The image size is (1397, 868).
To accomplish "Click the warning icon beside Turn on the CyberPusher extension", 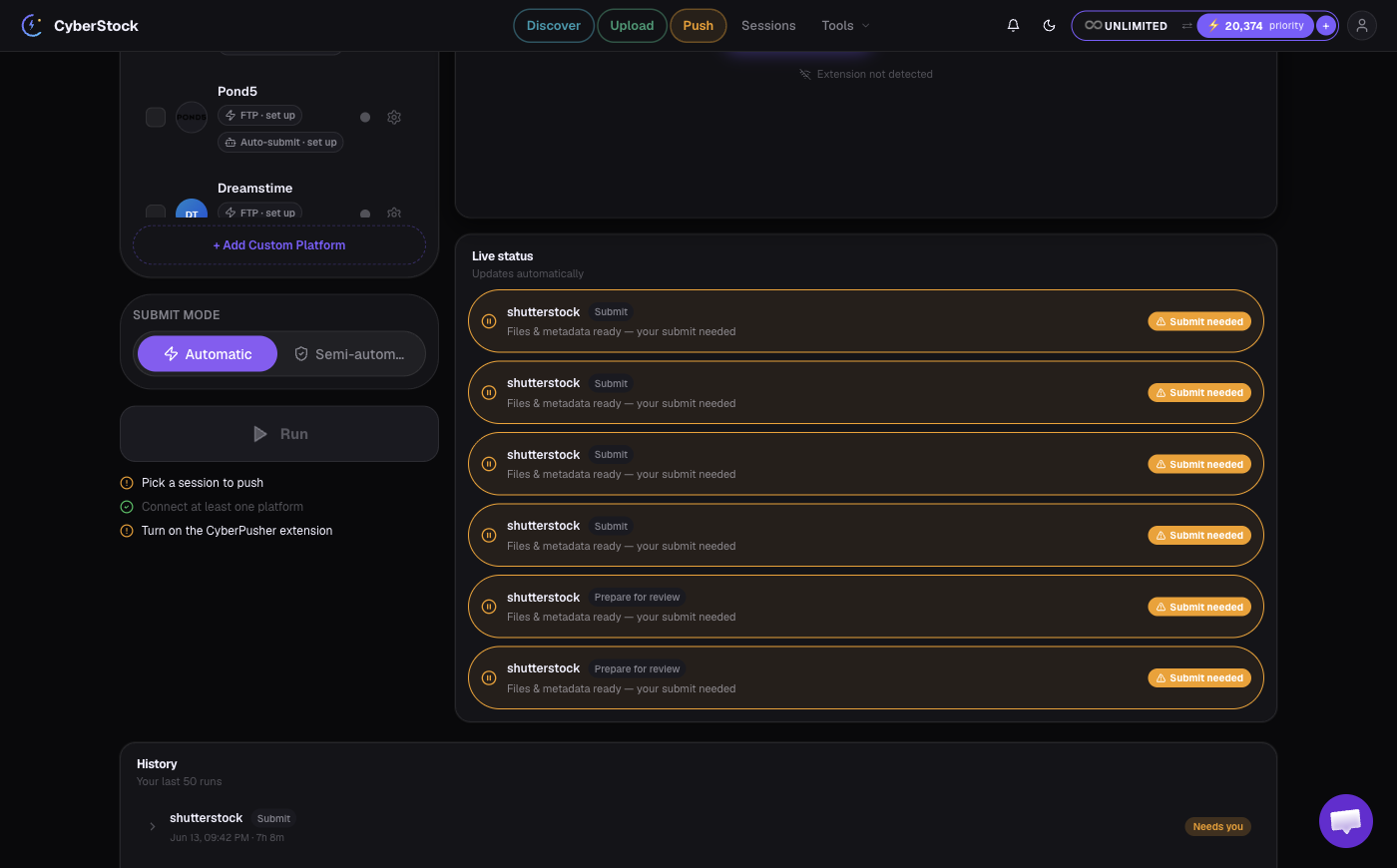I will pos(127,531).
